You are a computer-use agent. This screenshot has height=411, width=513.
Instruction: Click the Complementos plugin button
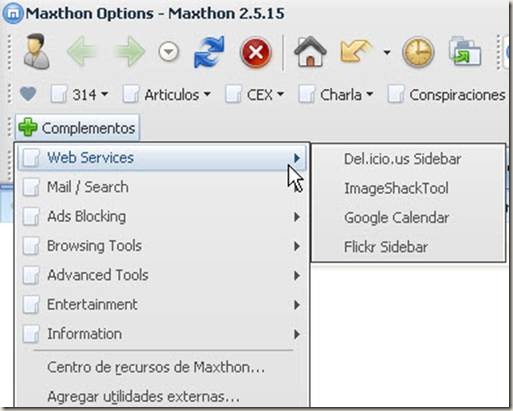pos(77,128)
